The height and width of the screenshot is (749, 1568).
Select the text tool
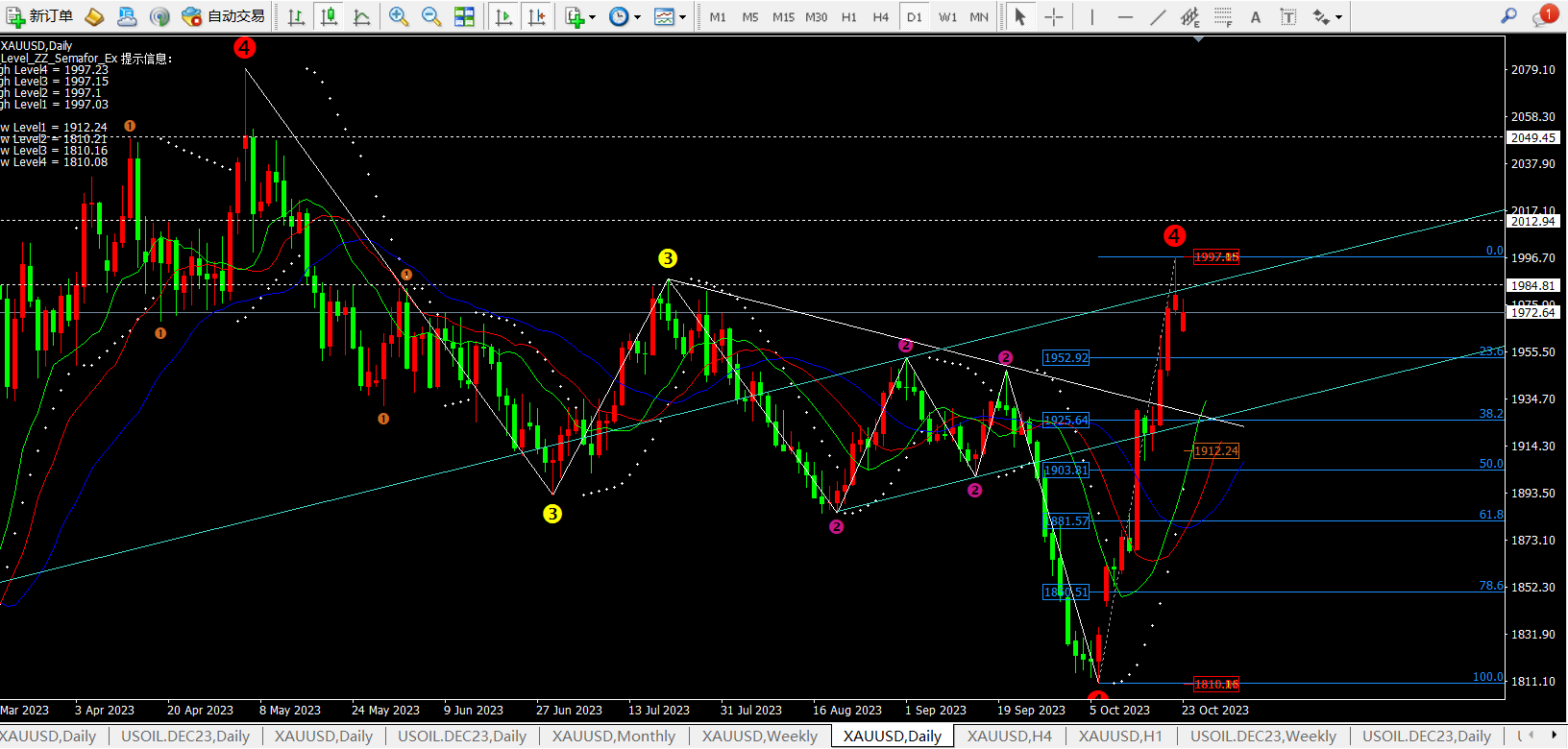(x=1256, y=16)
